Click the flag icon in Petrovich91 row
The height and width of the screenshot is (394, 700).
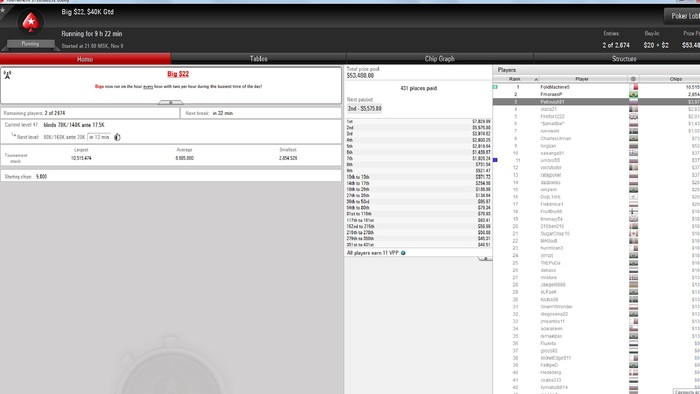[x=633, y=102]
